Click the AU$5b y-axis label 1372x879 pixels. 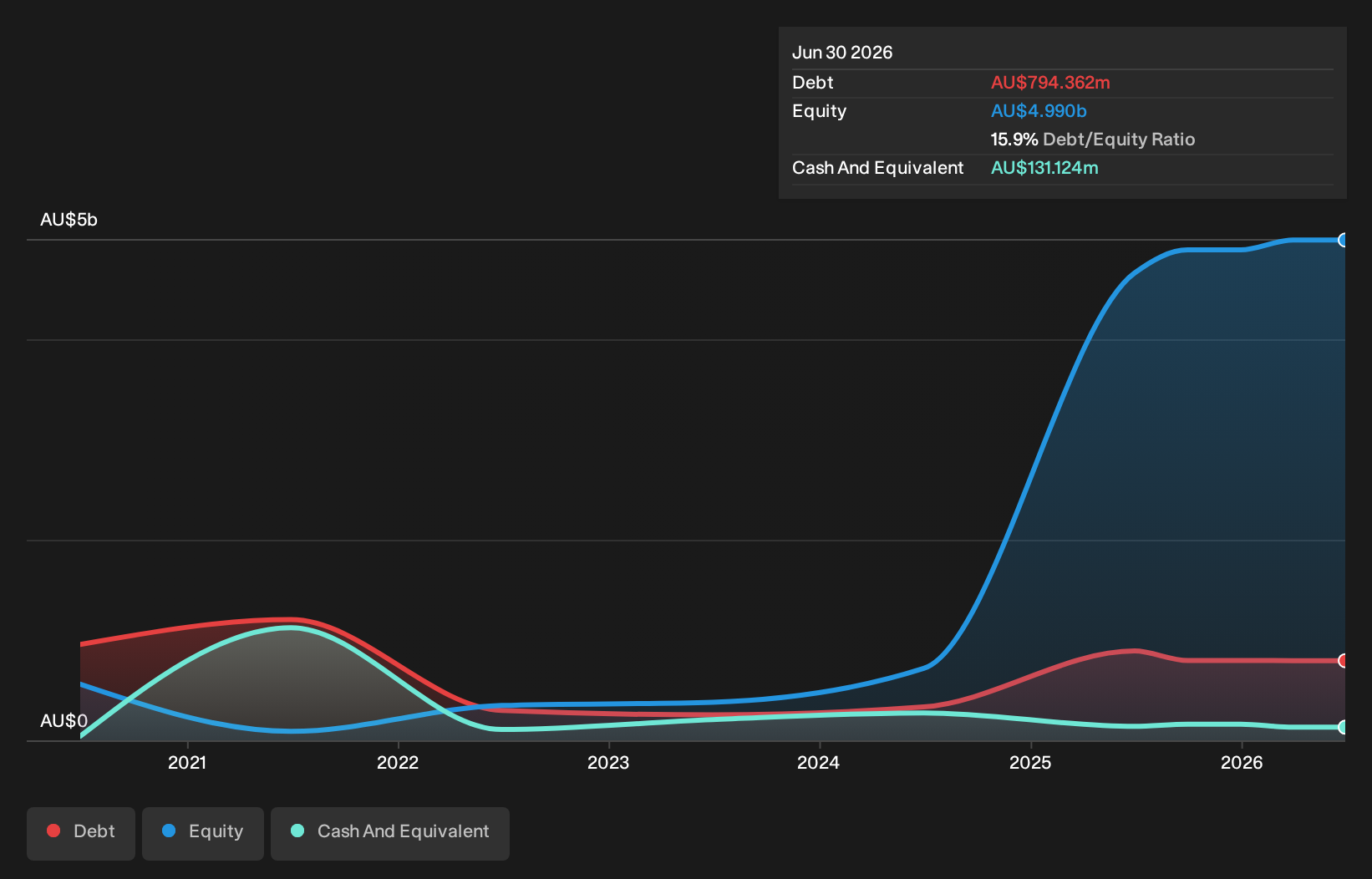point(69,220)
